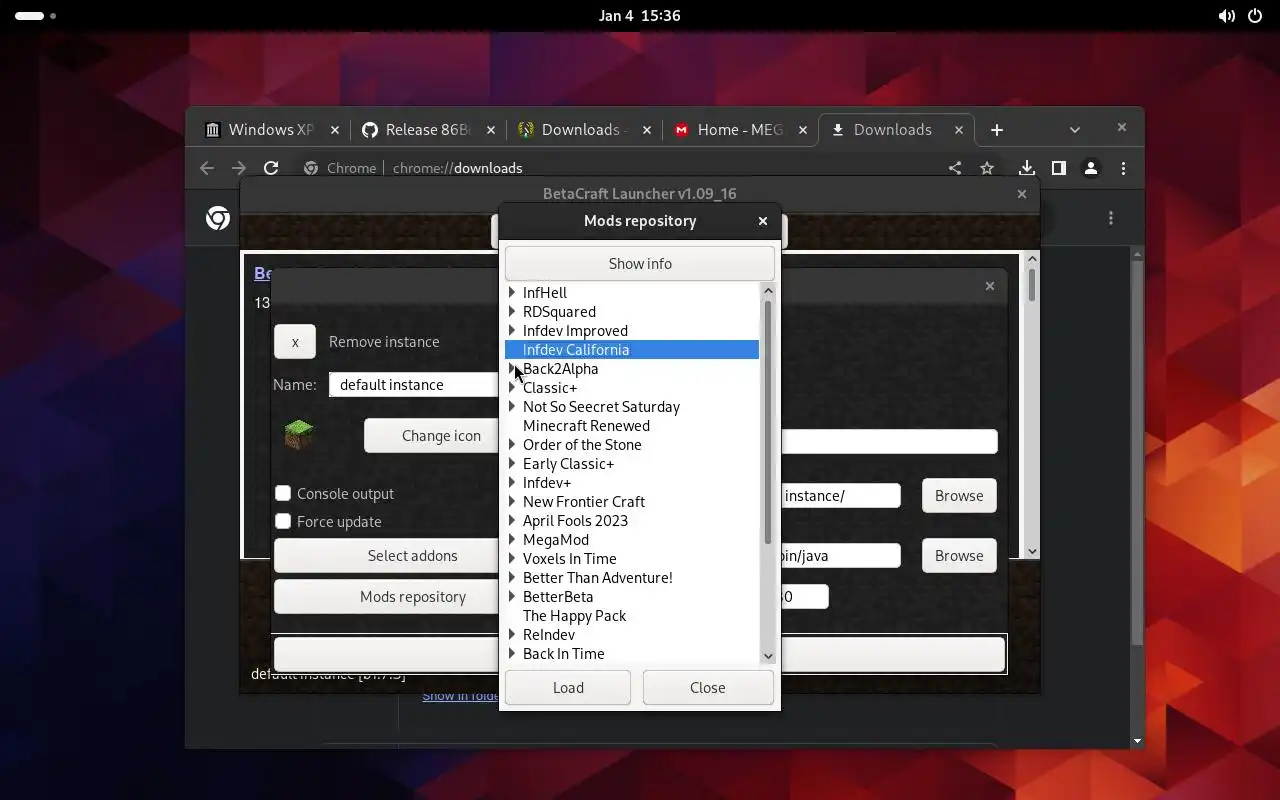Select April Fools 2023 mod
Screen dimensions: 1280x800
[575, 521]
